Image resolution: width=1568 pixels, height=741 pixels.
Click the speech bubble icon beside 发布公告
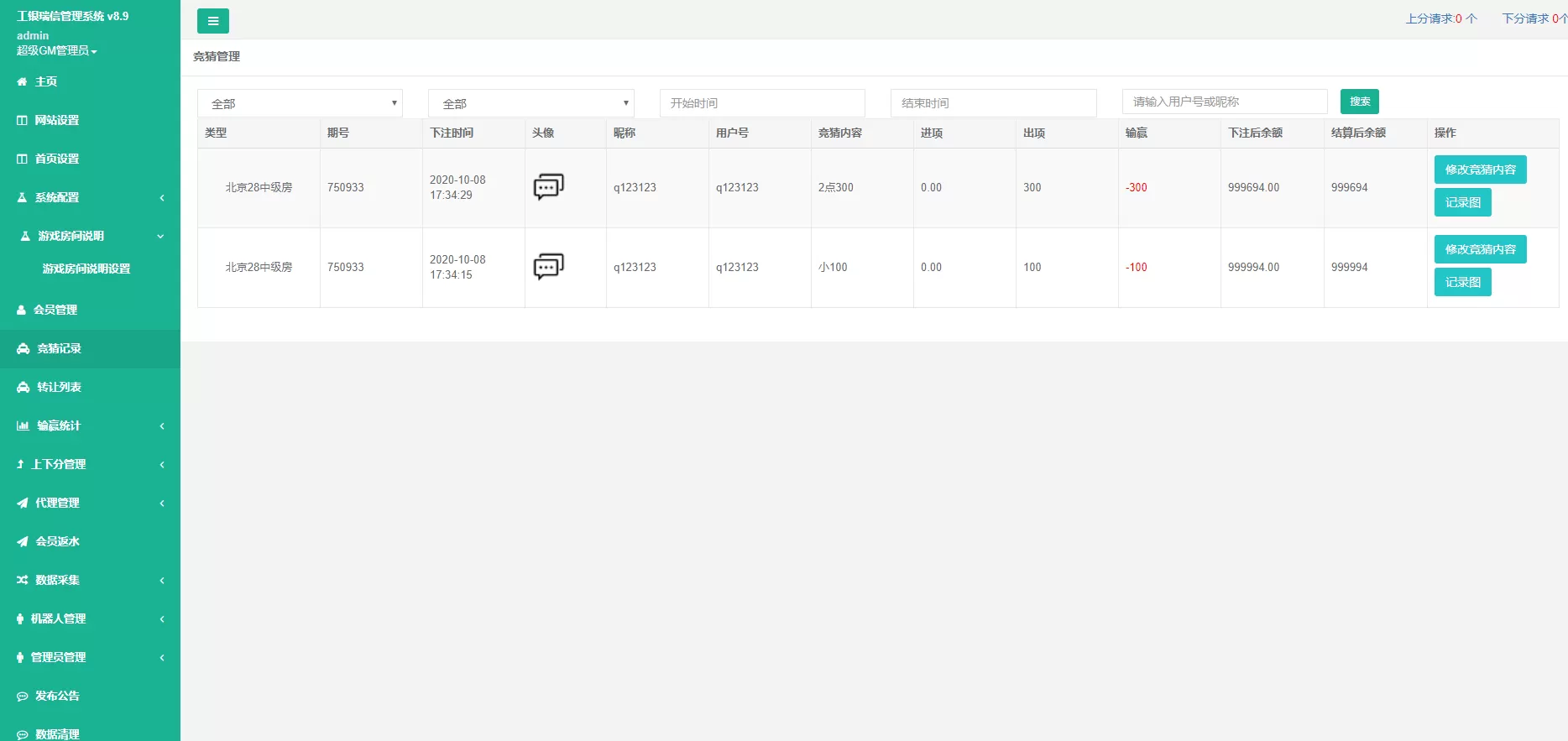[x=23, y=697]
